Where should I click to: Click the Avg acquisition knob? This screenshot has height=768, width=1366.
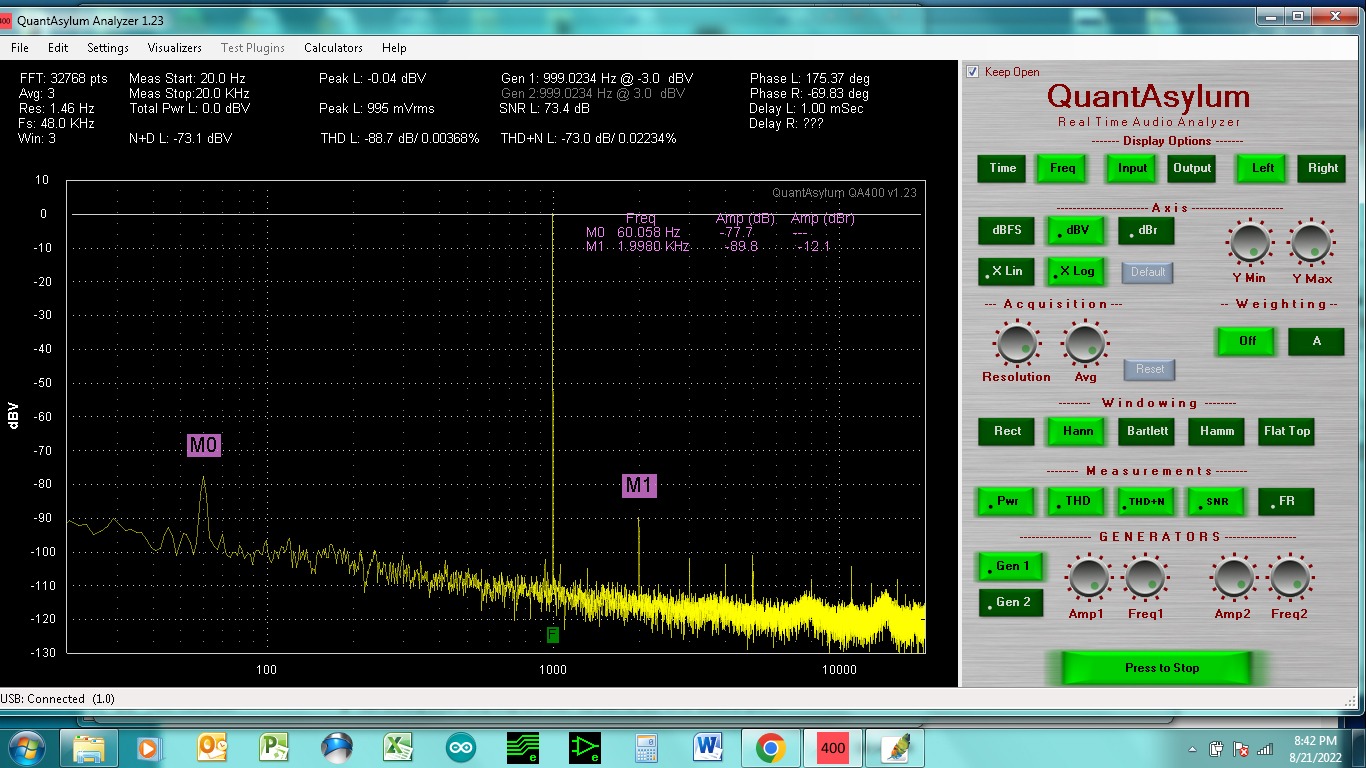click(1085, 344)
